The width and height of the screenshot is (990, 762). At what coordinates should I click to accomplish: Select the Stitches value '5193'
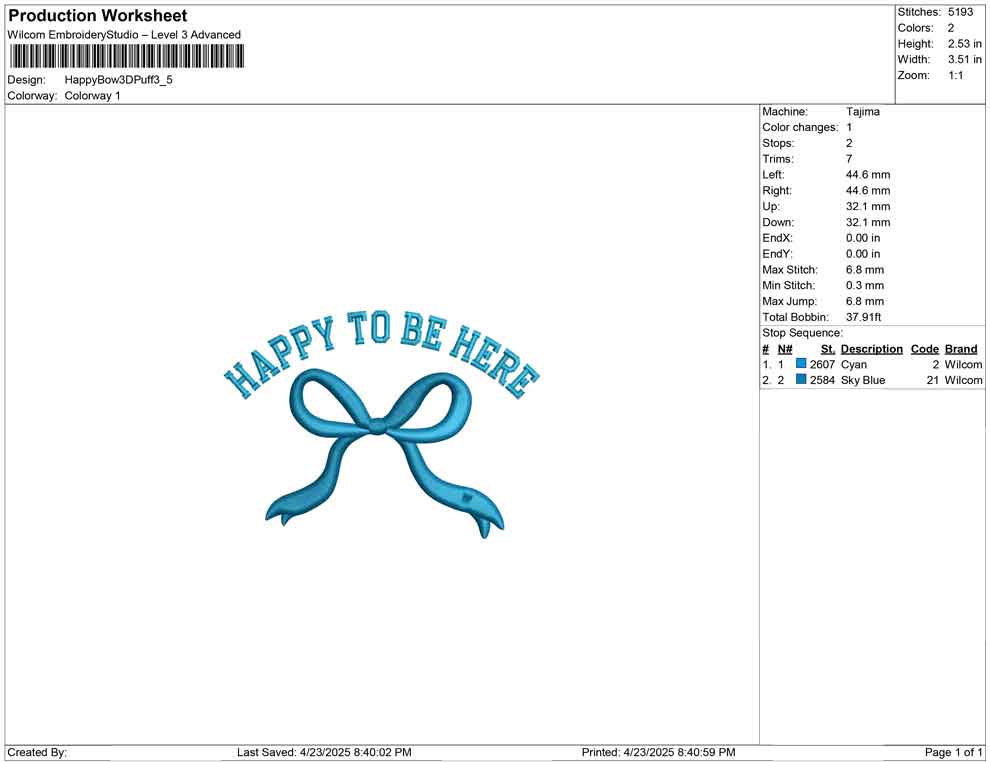click(x=960, y=12)
